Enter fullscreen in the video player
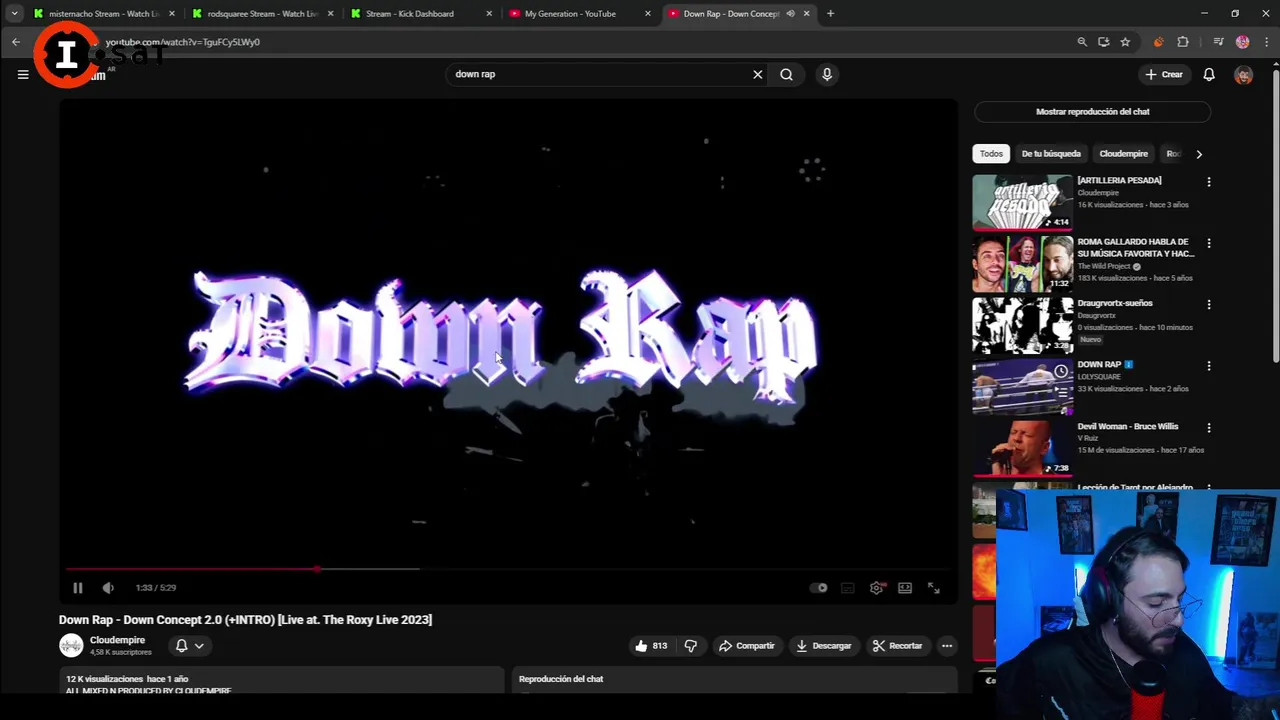The image size is (1280, 720). [x=933, y=588]
